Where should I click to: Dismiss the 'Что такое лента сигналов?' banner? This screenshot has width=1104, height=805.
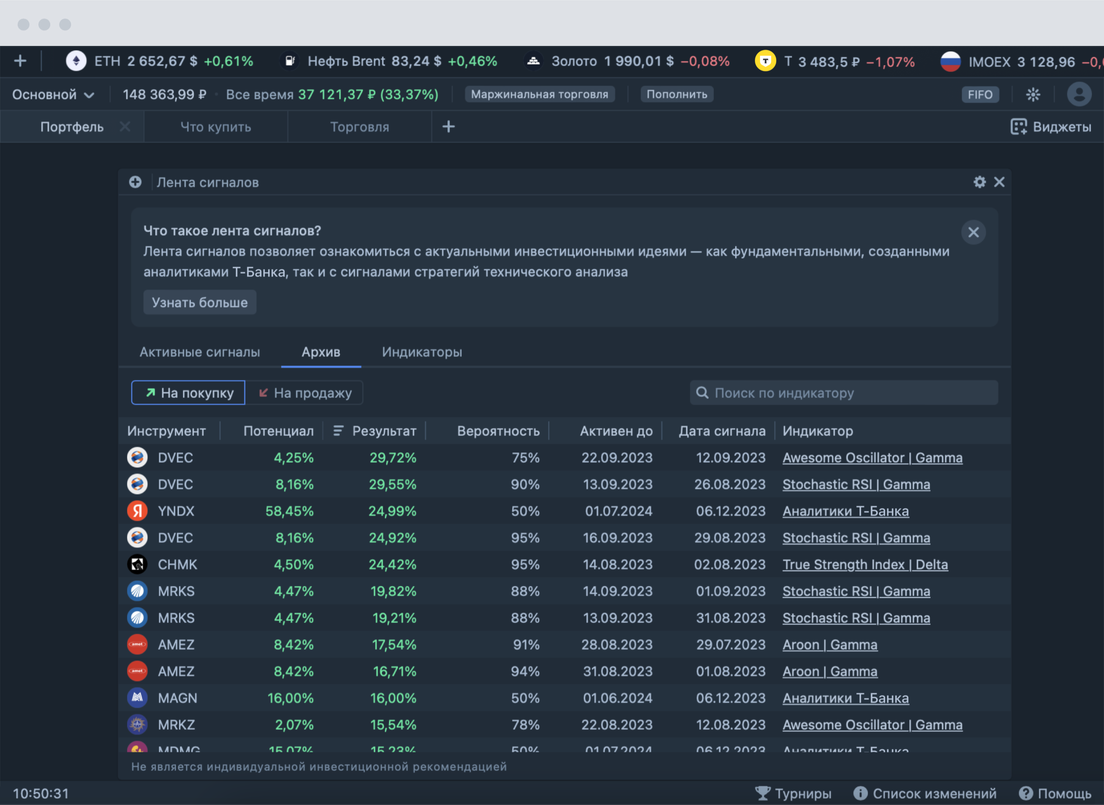pyautogui.click(x=973, y=232)
